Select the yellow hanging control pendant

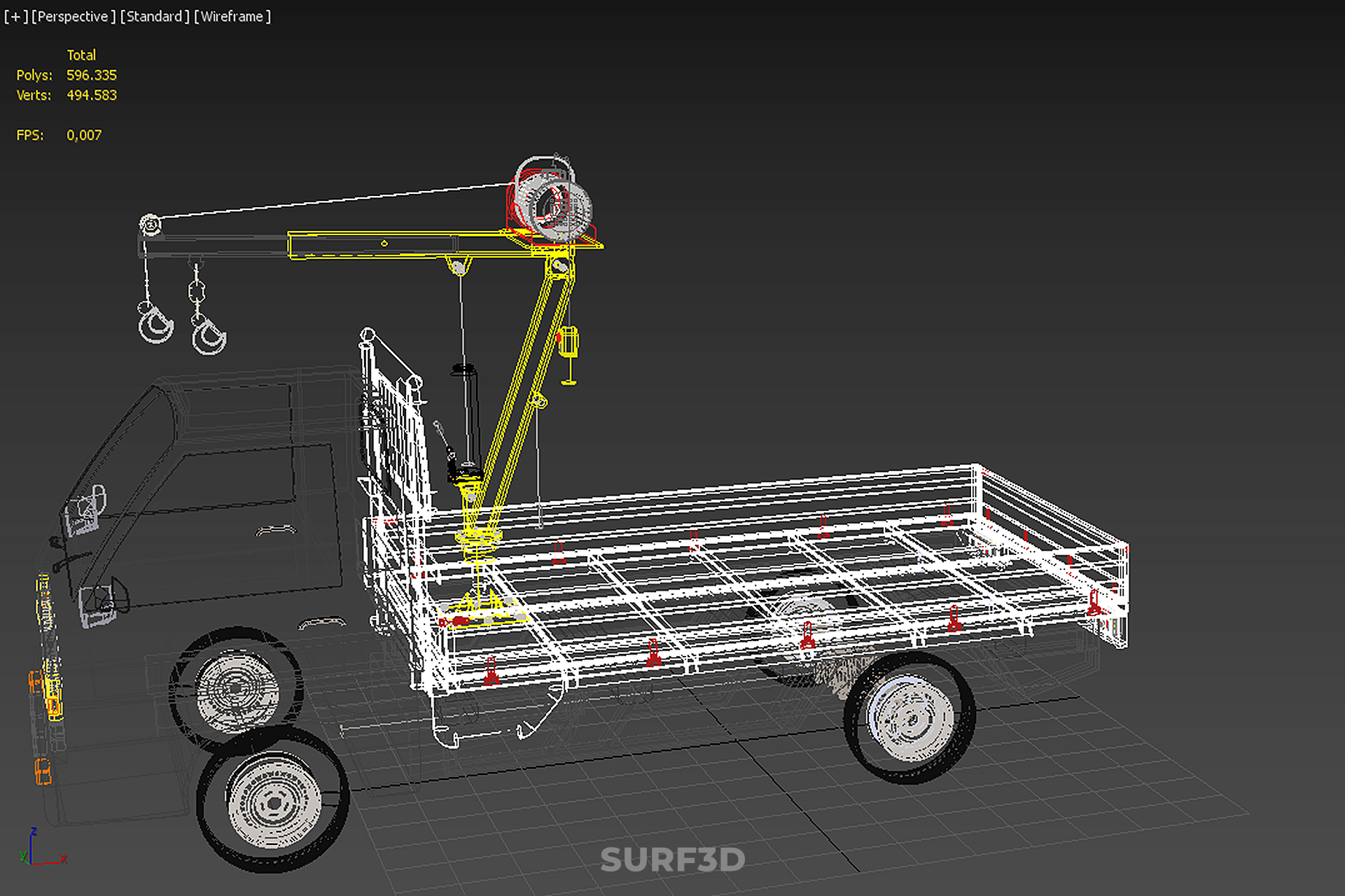coord(569,342)
